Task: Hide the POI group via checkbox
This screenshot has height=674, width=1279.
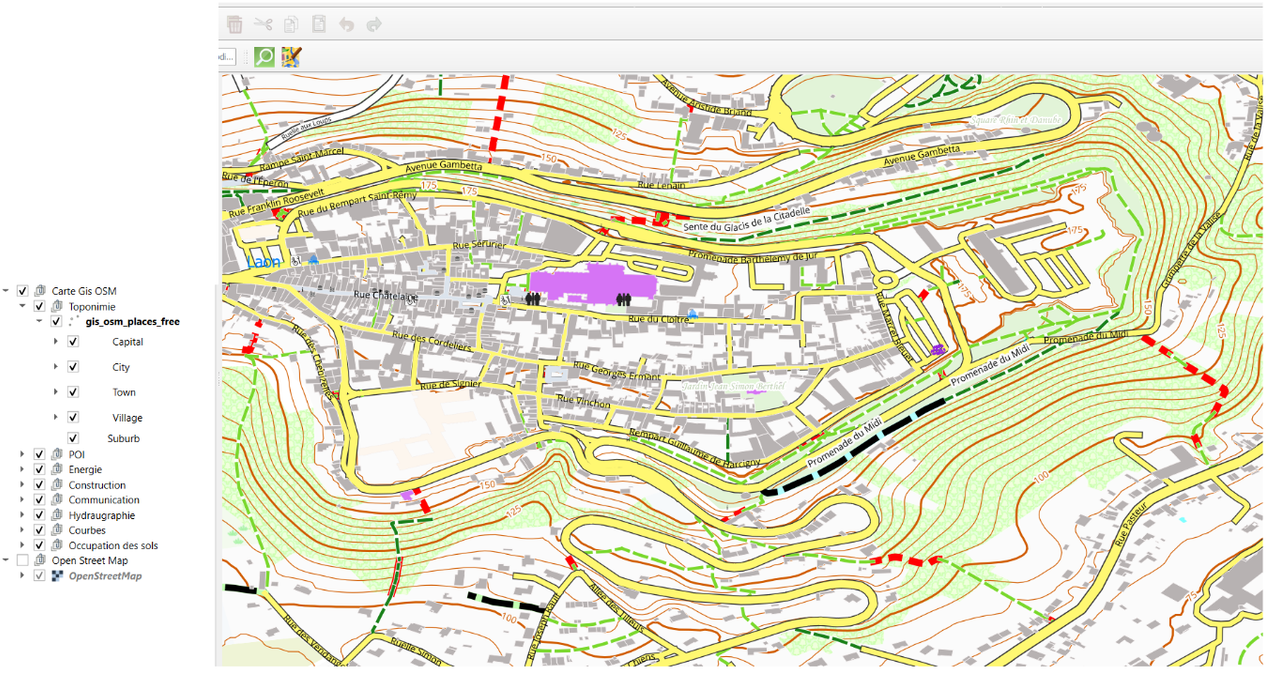Action: pyautogui.click(x=39, y=454)
